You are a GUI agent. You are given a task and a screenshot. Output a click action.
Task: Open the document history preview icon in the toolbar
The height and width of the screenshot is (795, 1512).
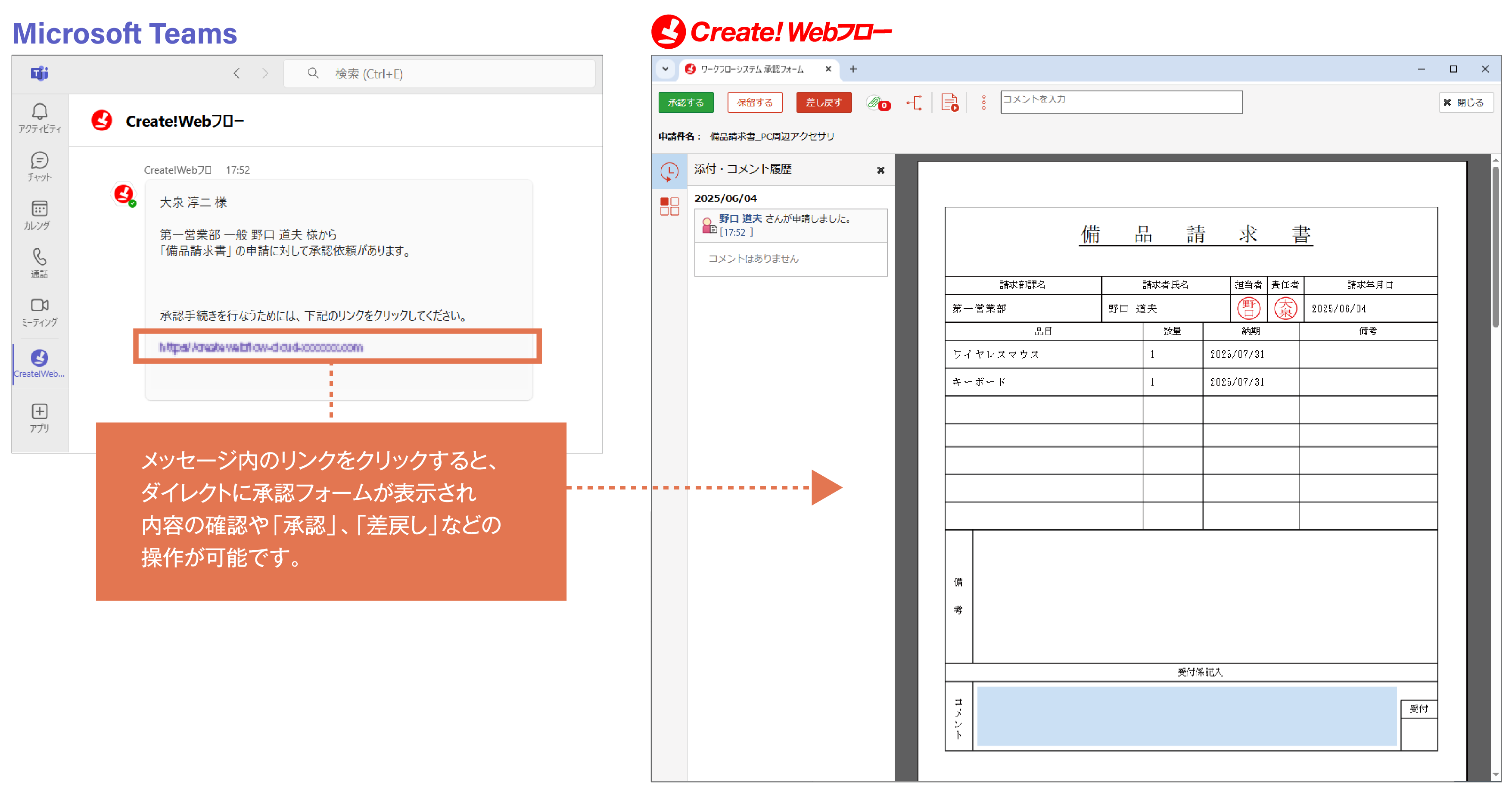(x=949, y=102)
